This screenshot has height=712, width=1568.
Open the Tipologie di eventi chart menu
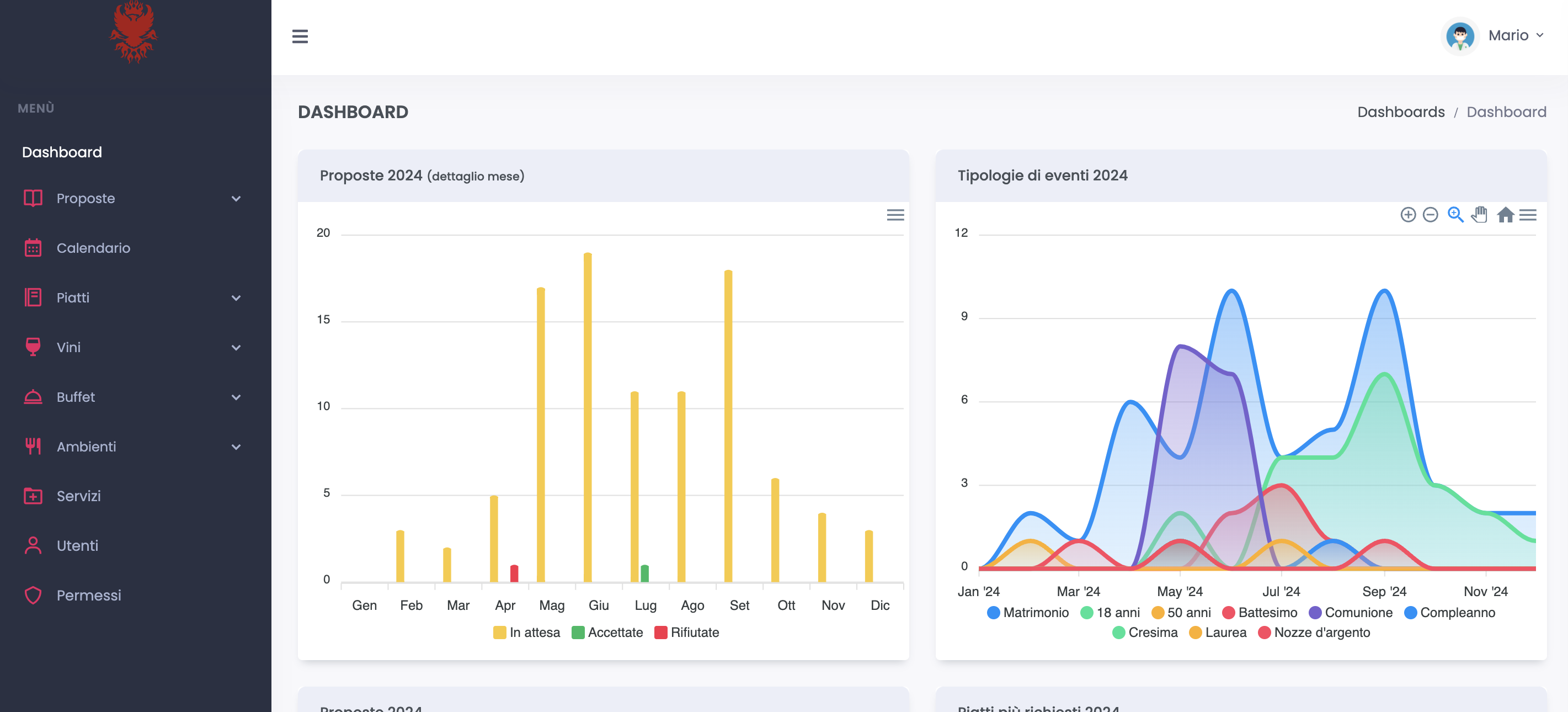pos(1528,215)
